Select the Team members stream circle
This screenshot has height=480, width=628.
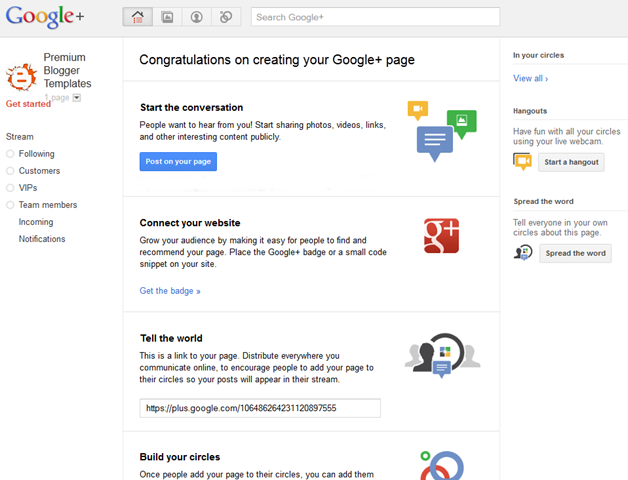(x=10, y=205)
